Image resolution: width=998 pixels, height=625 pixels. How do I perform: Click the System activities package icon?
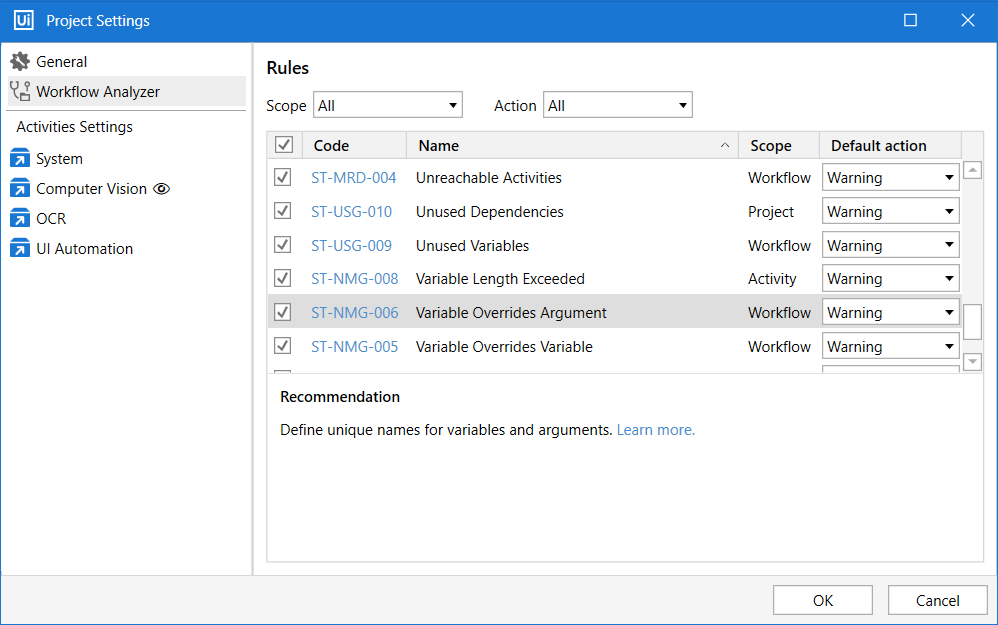[x=20, y=159]
